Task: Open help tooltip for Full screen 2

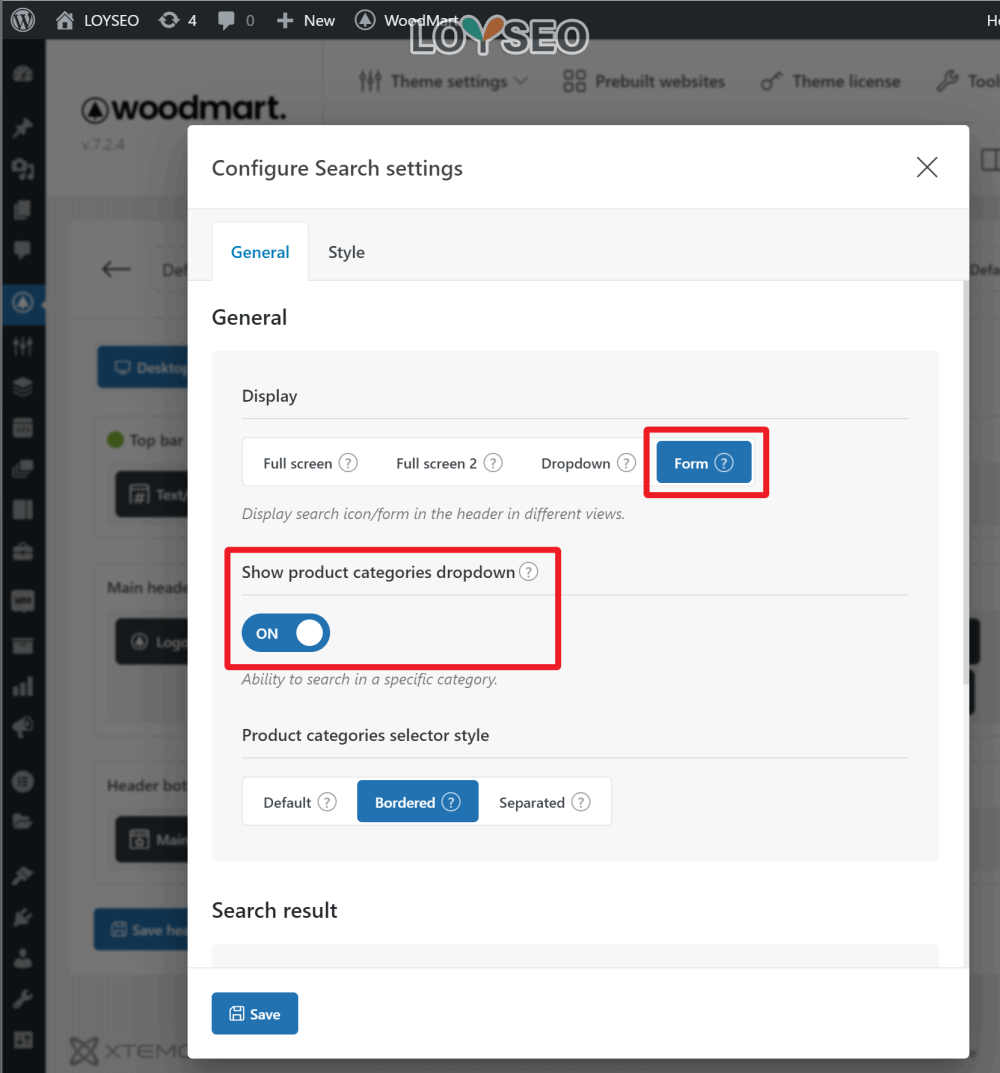Action: click(493, 463)
